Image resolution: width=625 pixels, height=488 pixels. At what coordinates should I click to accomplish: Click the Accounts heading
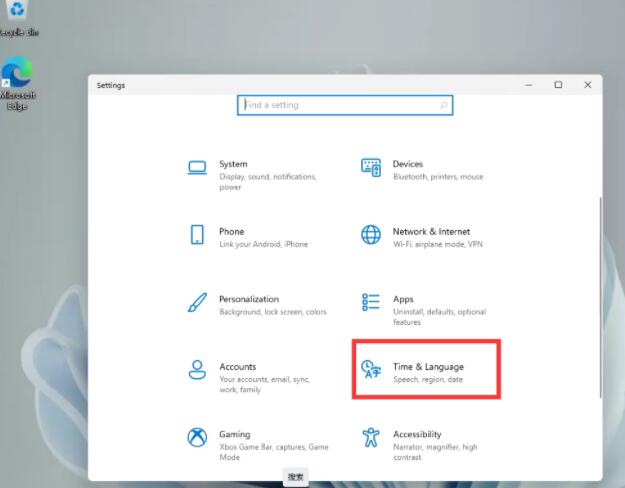tap(238, 366)
